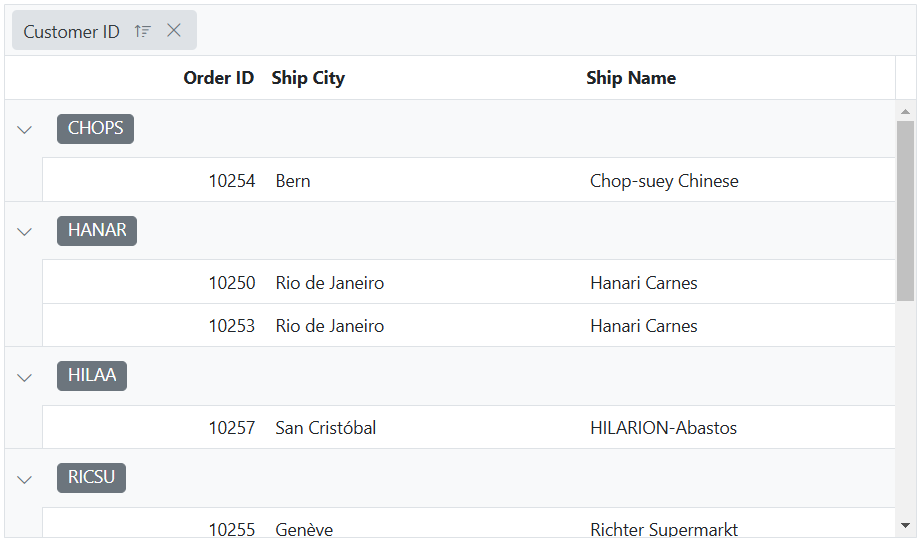Click the scrollbar down arrow

pos(906,526)
